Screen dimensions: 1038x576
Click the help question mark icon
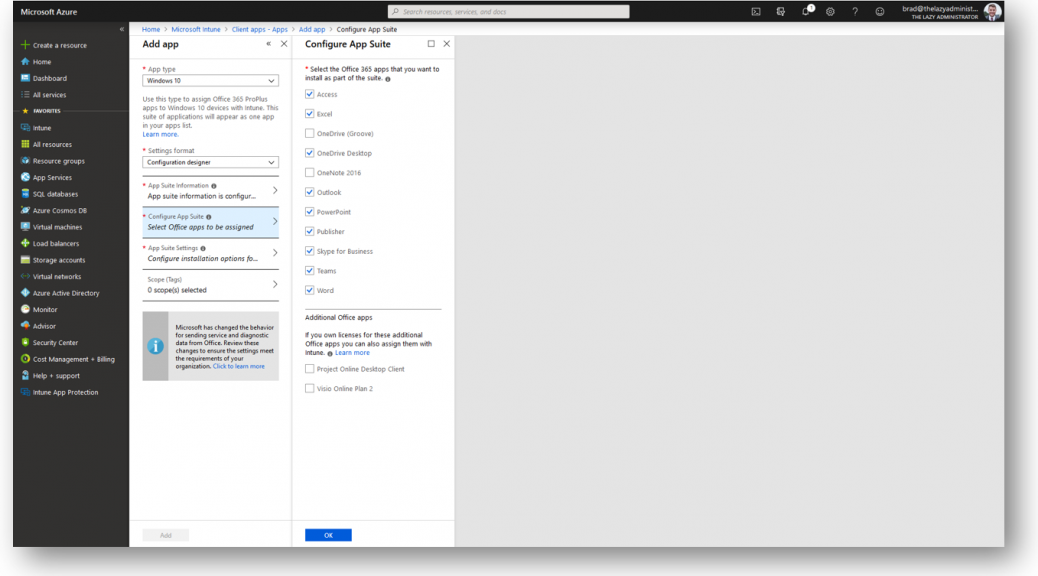(855, 12)
